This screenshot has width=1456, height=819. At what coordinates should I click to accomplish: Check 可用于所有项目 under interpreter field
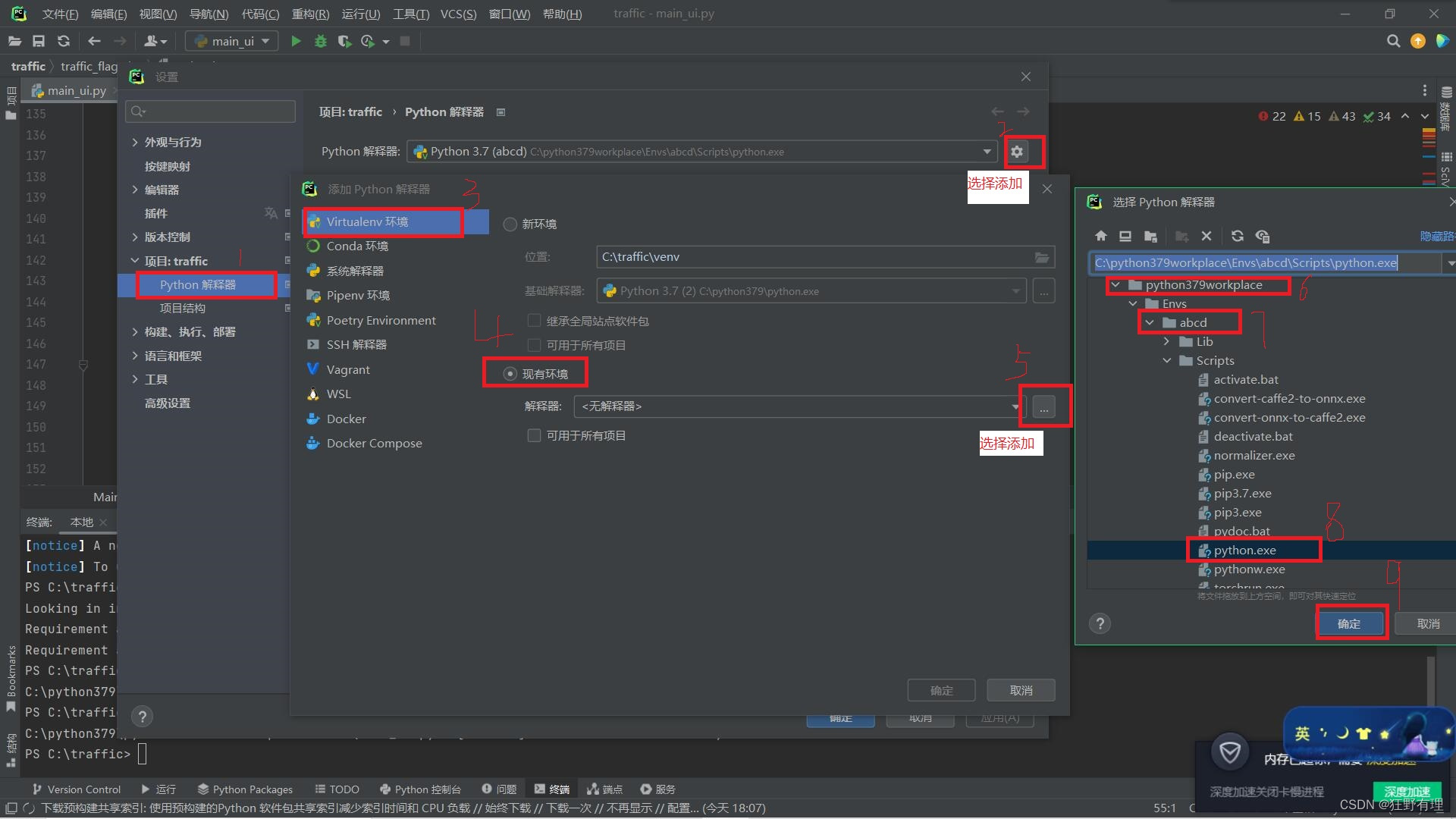[535, 436]
